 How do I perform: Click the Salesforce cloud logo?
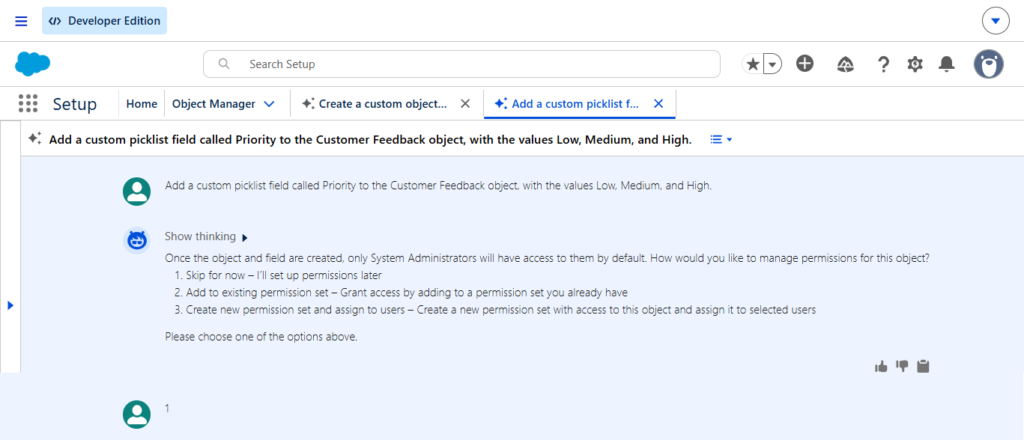tap(33, 64)
